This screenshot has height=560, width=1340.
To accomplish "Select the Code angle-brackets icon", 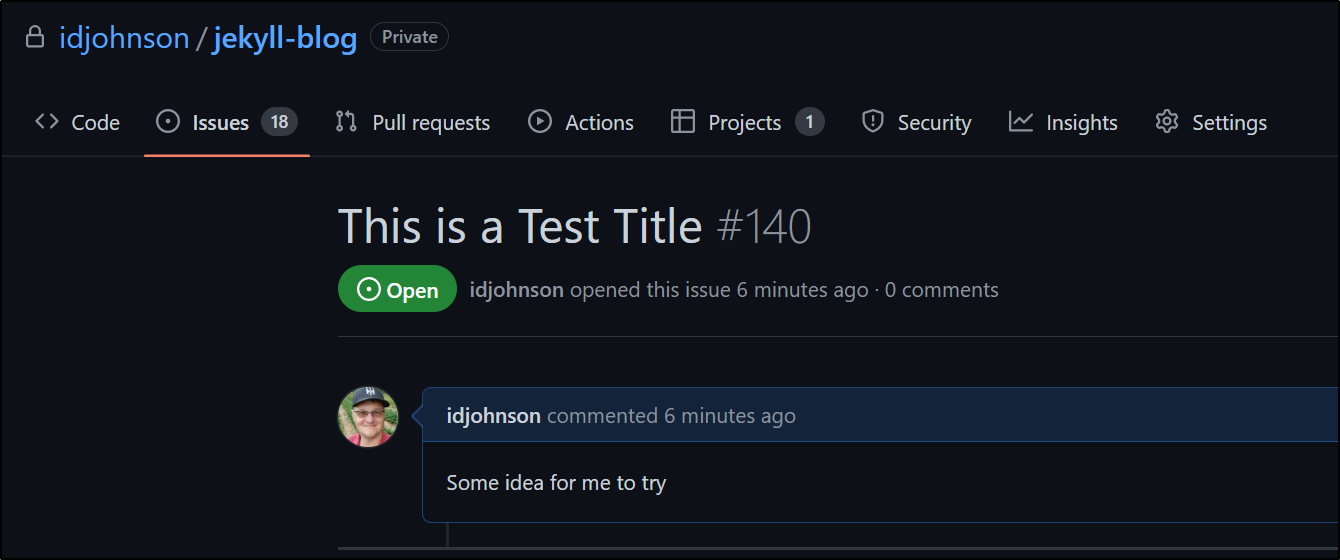I will (46, 122).
